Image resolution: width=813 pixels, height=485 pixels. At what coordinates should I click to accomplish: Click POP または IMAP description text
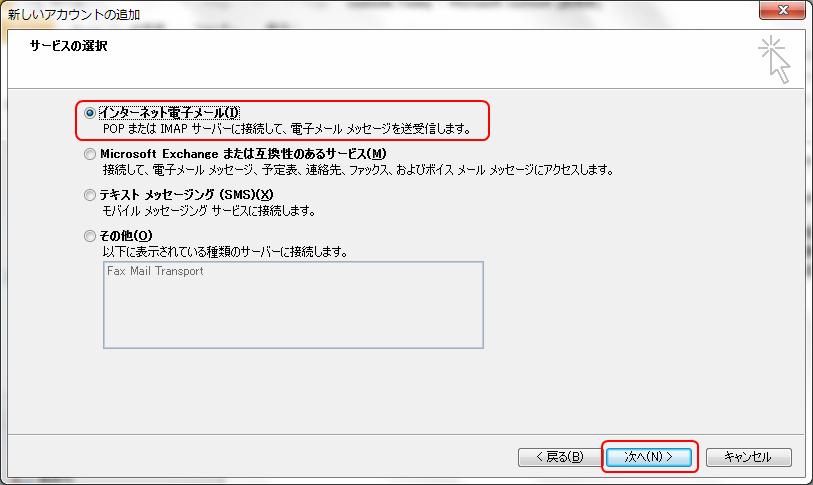tap(287, 129)
